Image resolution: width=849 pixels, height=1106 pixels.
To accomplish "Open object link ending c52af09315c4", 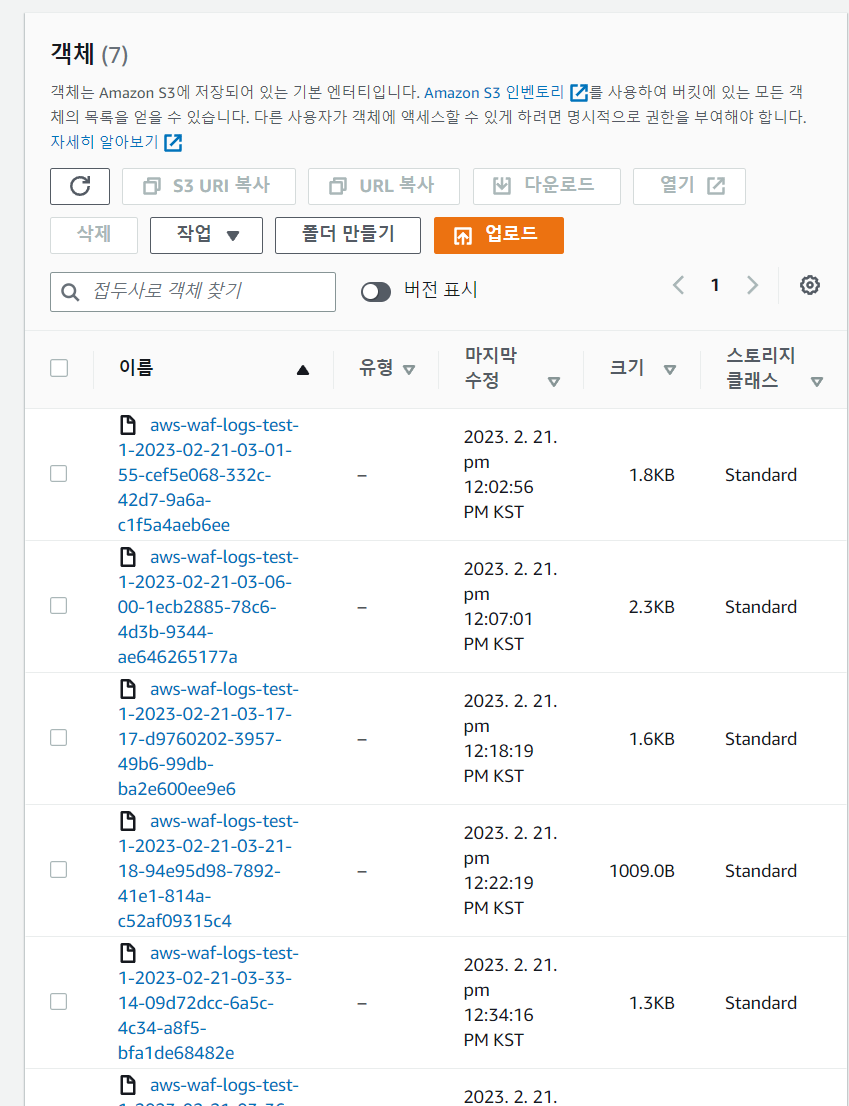I will [x=208, y=871].
